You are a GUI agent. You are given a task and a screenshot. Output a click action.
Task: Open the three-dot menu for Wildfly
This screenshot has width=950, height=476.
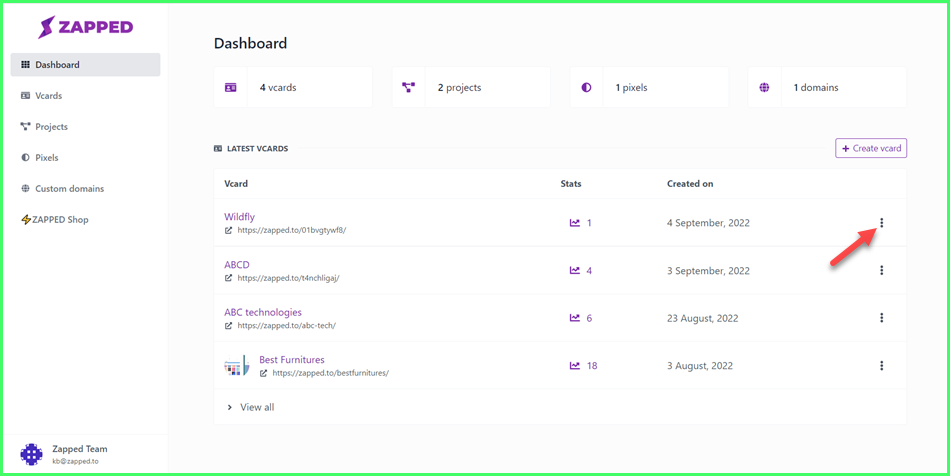(882, 223)
